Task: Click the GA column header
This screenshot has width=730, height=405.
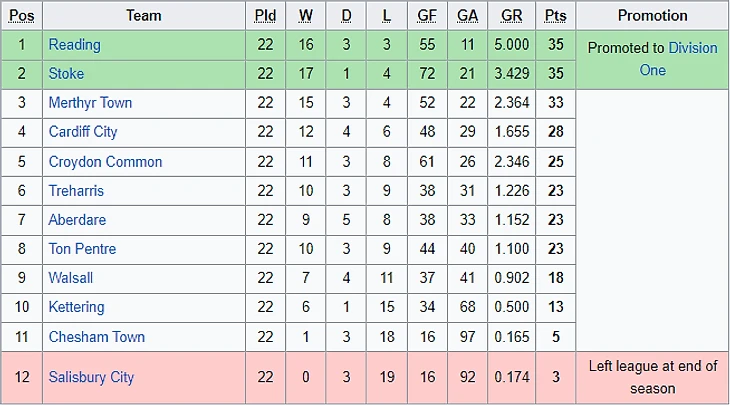Action: click(x=467, y=16)
